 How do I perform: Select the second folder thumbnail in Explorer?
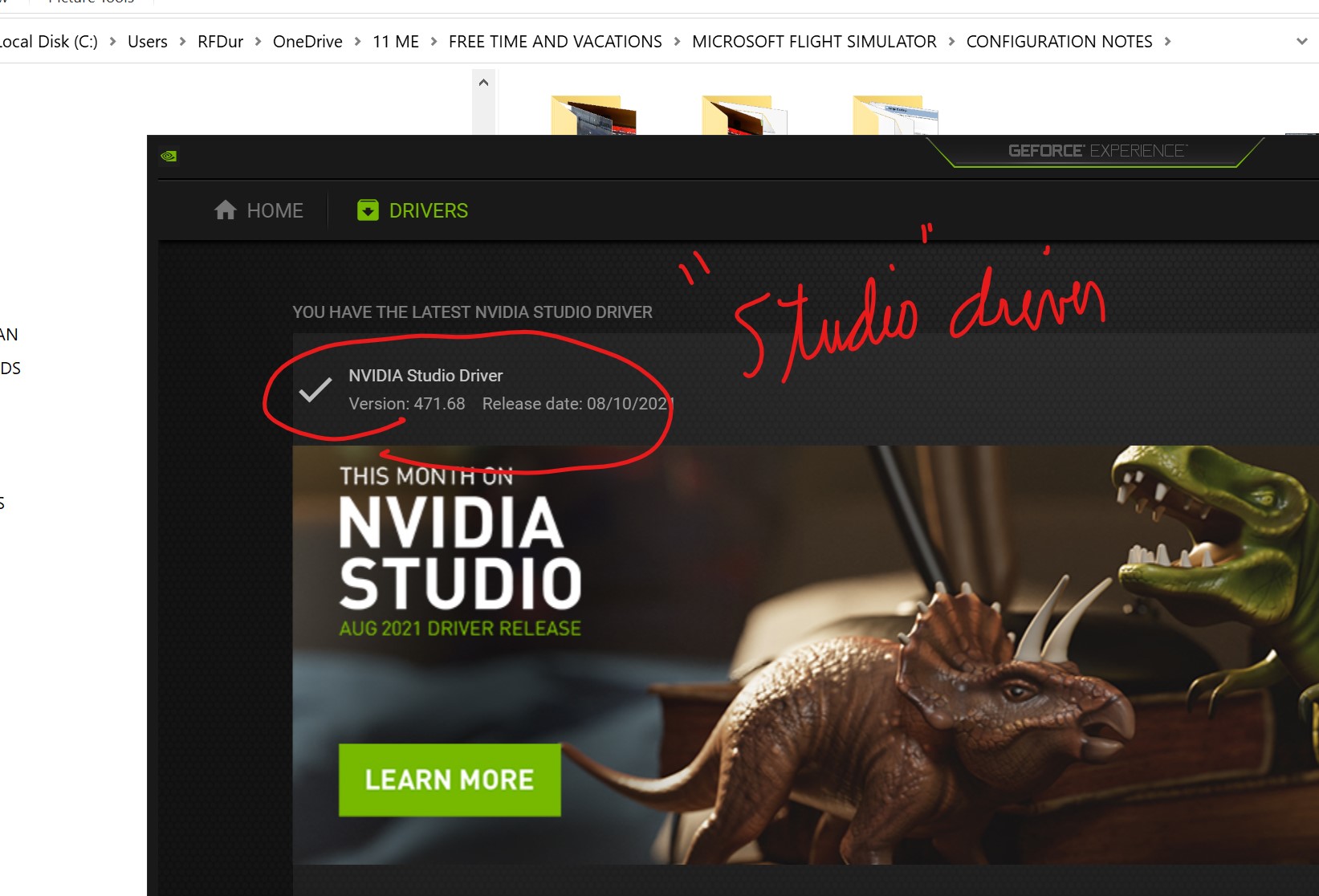(744, 115)
